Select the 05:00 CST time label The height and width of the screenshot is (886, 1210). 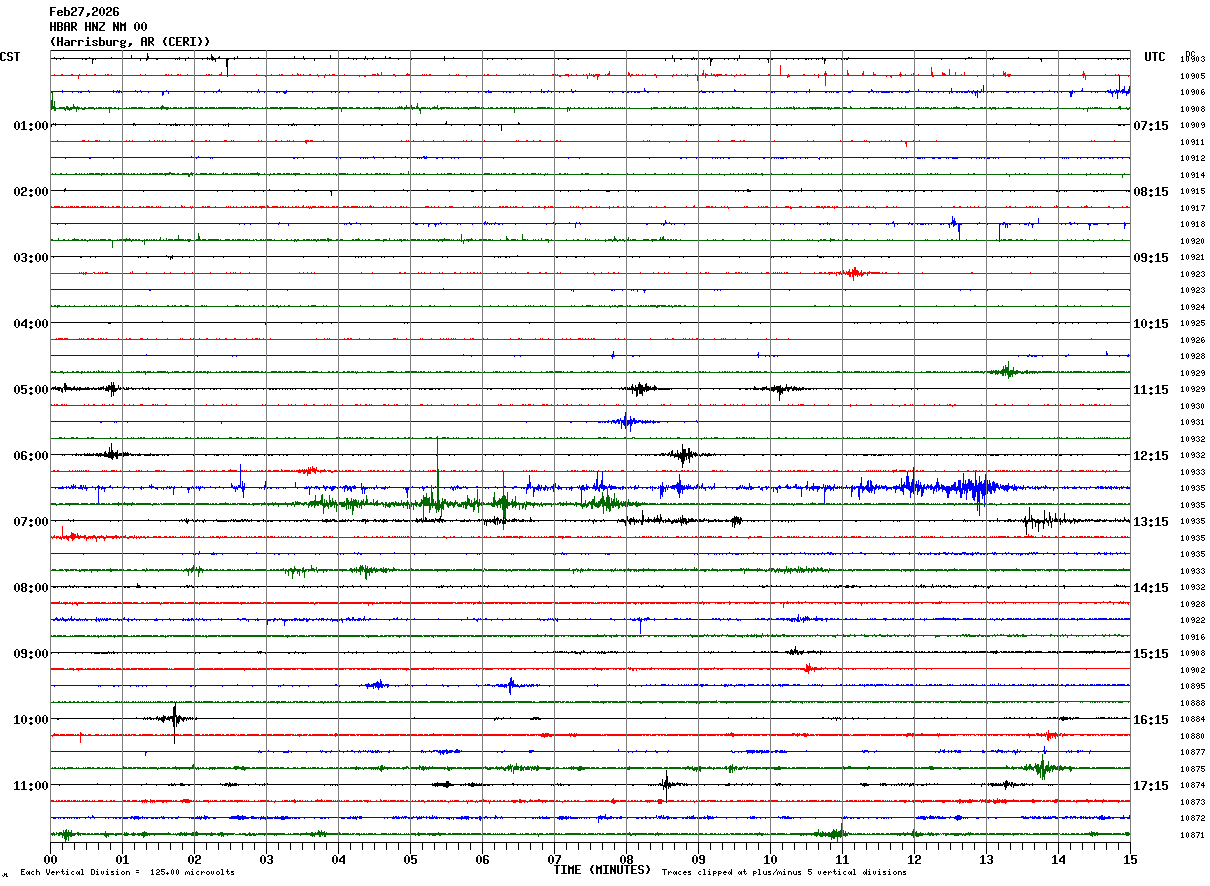pyautogui.click(x=30, y=390)
